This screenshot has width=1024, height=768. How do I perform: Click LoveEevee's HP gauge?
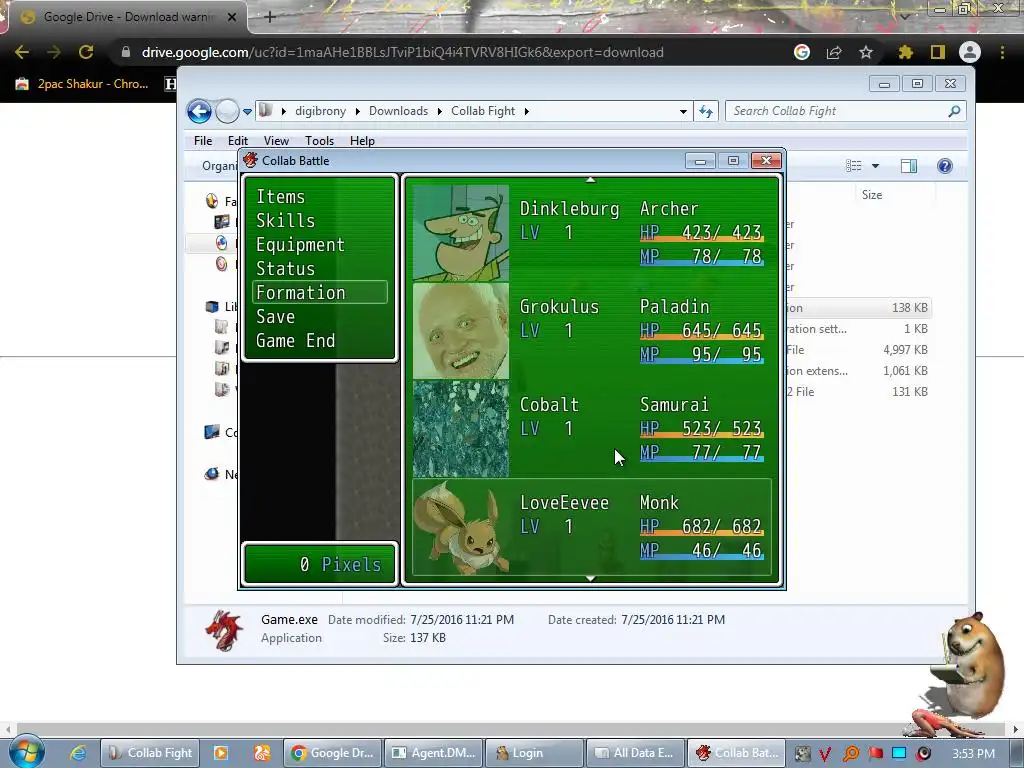[701, 526]
